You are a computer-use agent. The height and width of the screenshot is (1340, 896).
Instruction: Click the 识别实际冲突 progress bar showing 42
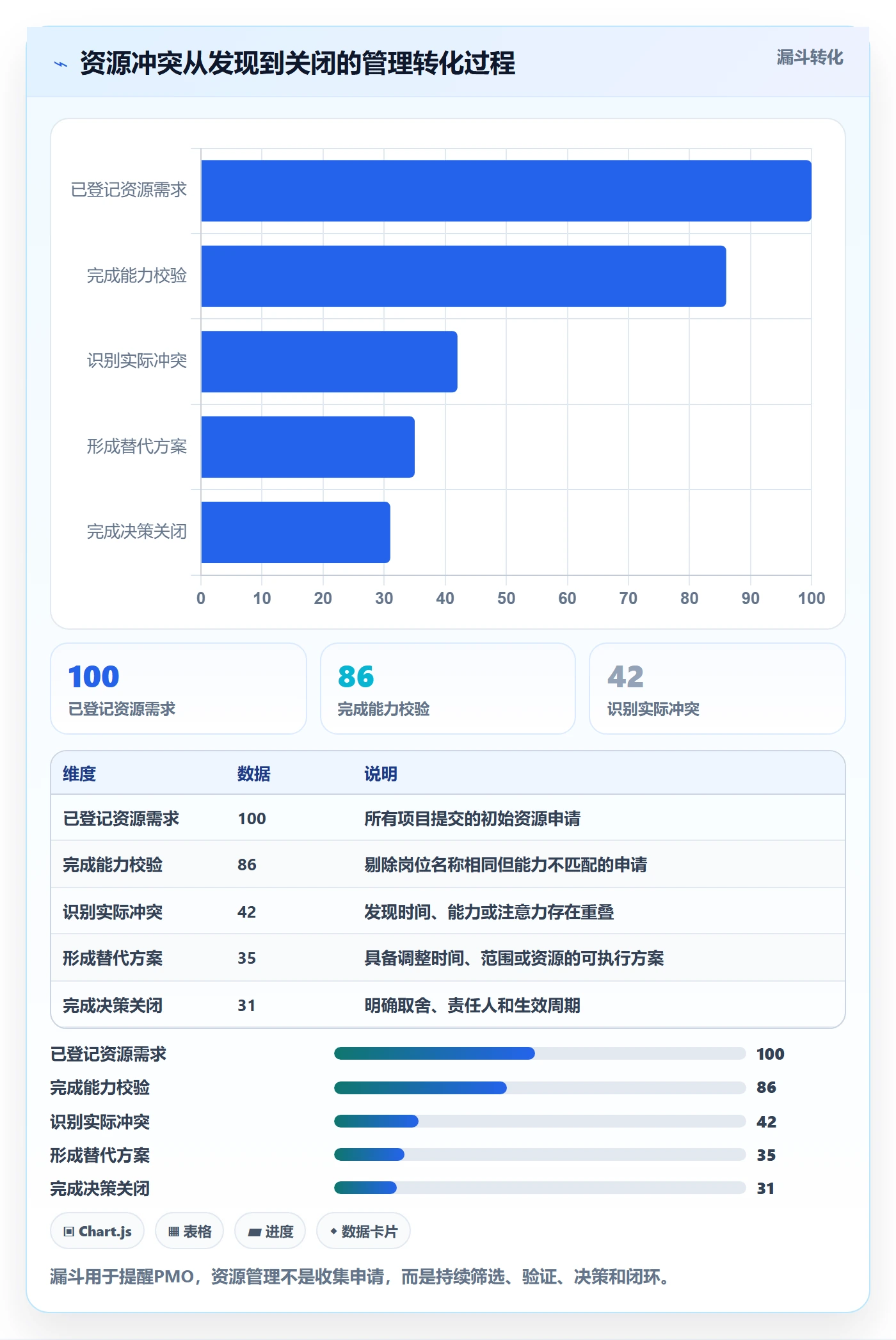(540, 1121)
